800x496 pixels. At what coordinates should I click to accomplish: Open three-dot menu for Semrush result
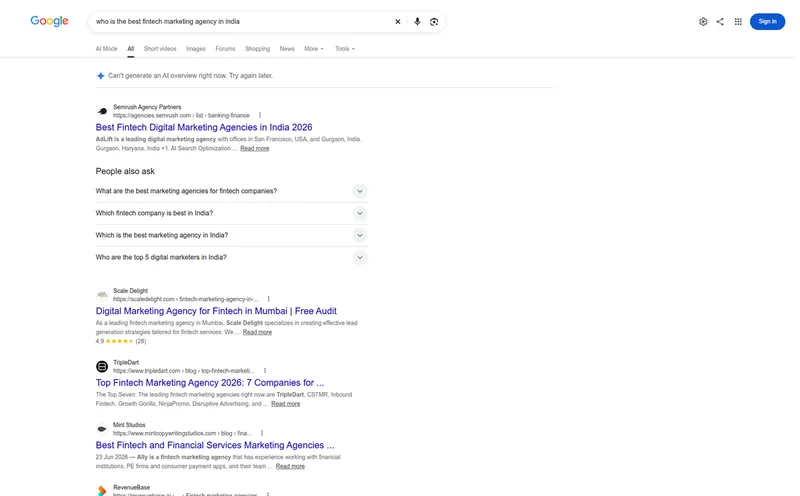click(260, 115)
